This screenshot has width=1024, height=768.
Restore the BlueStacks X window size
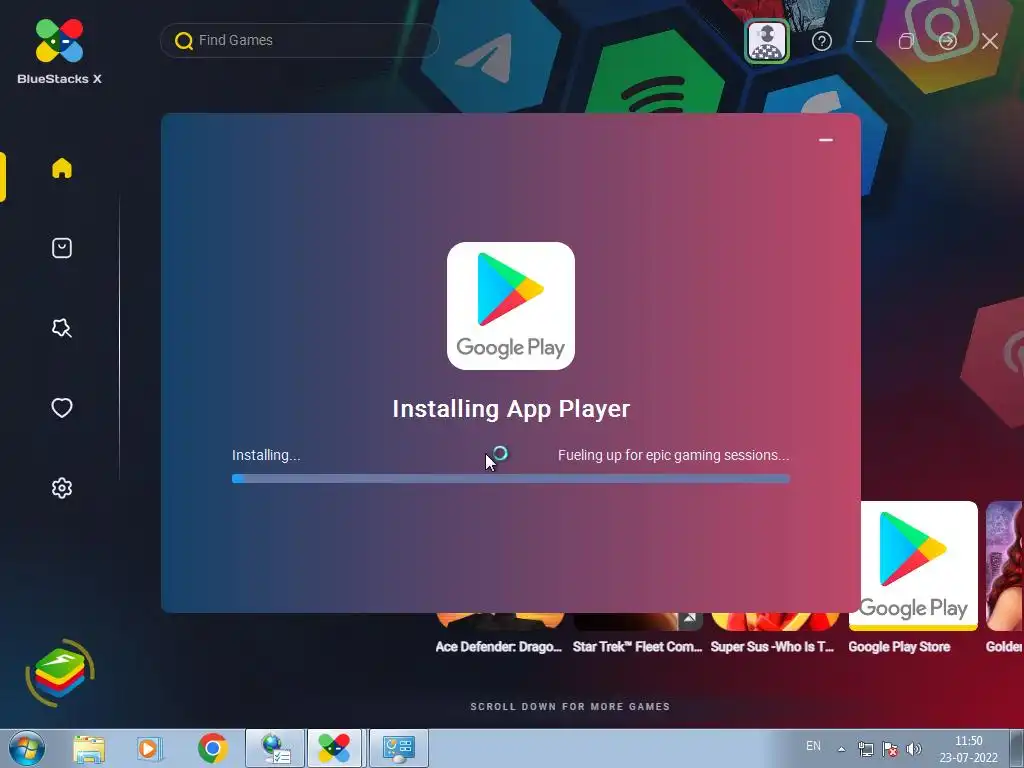[x=906, y=41]
